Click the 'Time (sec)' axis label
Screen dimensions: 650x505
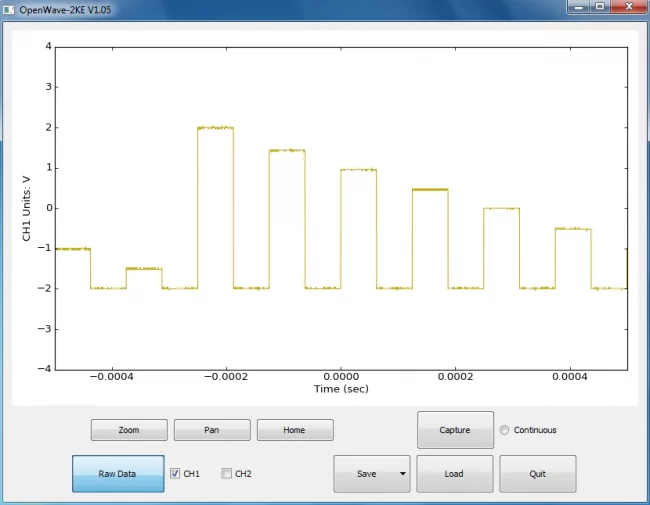click(x=341, y=389)
